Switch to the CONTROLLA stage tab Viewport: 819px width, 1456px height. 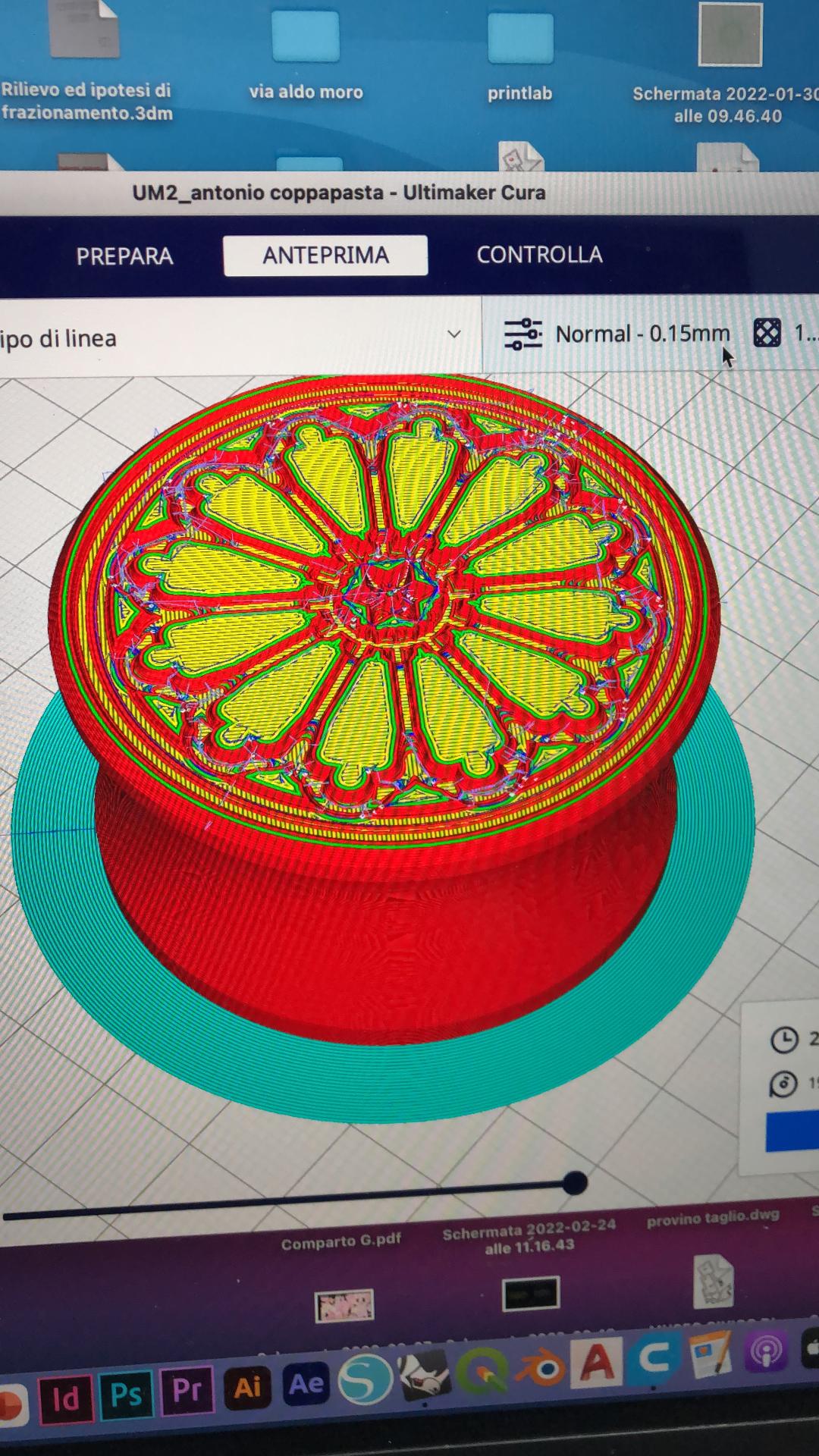click(539, 255)
